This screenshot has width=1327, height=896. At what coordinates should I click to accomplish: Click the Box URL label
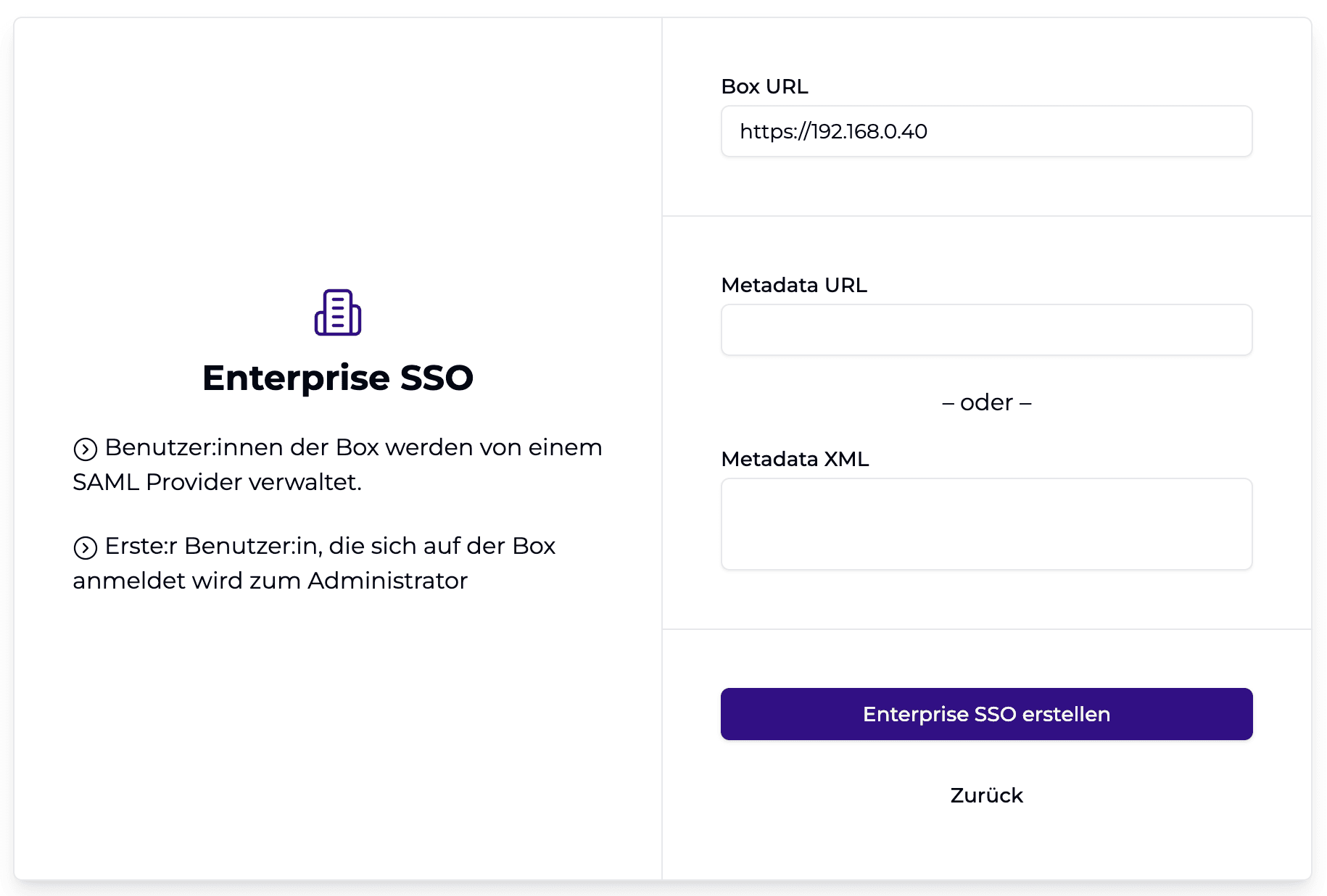click(x=764, y=86)
